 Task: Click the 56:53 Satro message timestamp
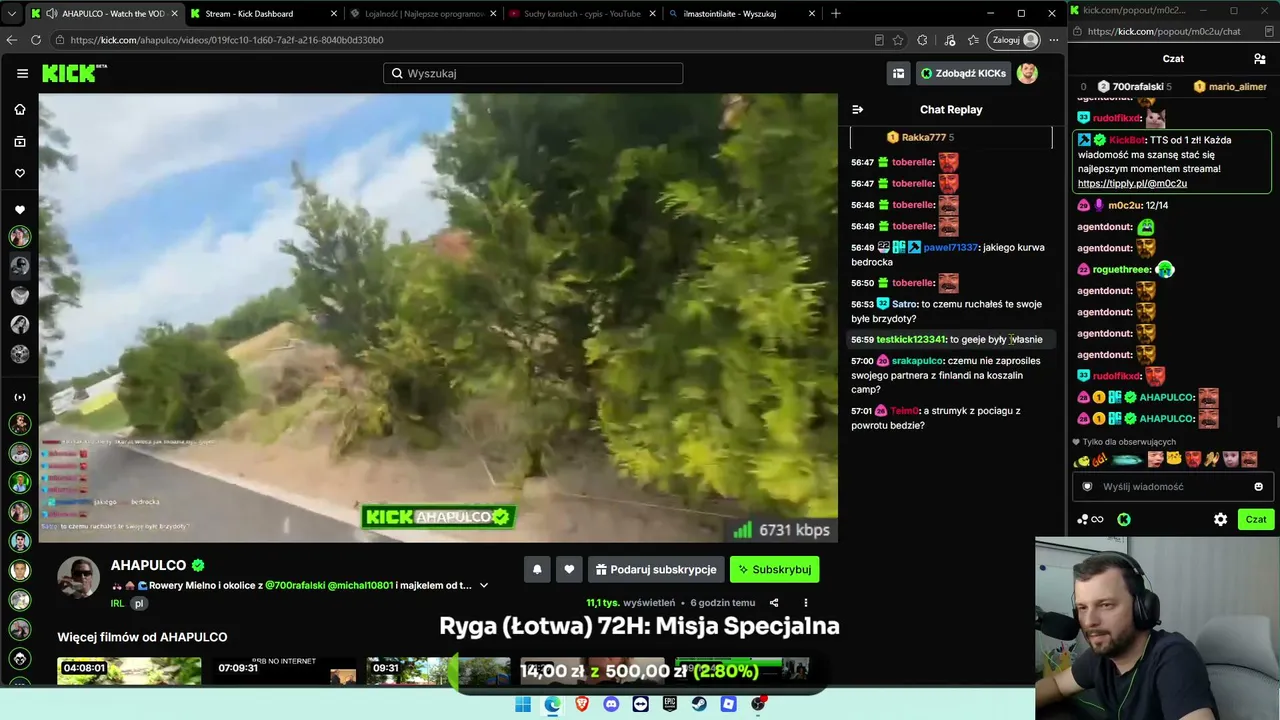coord(862,304)
